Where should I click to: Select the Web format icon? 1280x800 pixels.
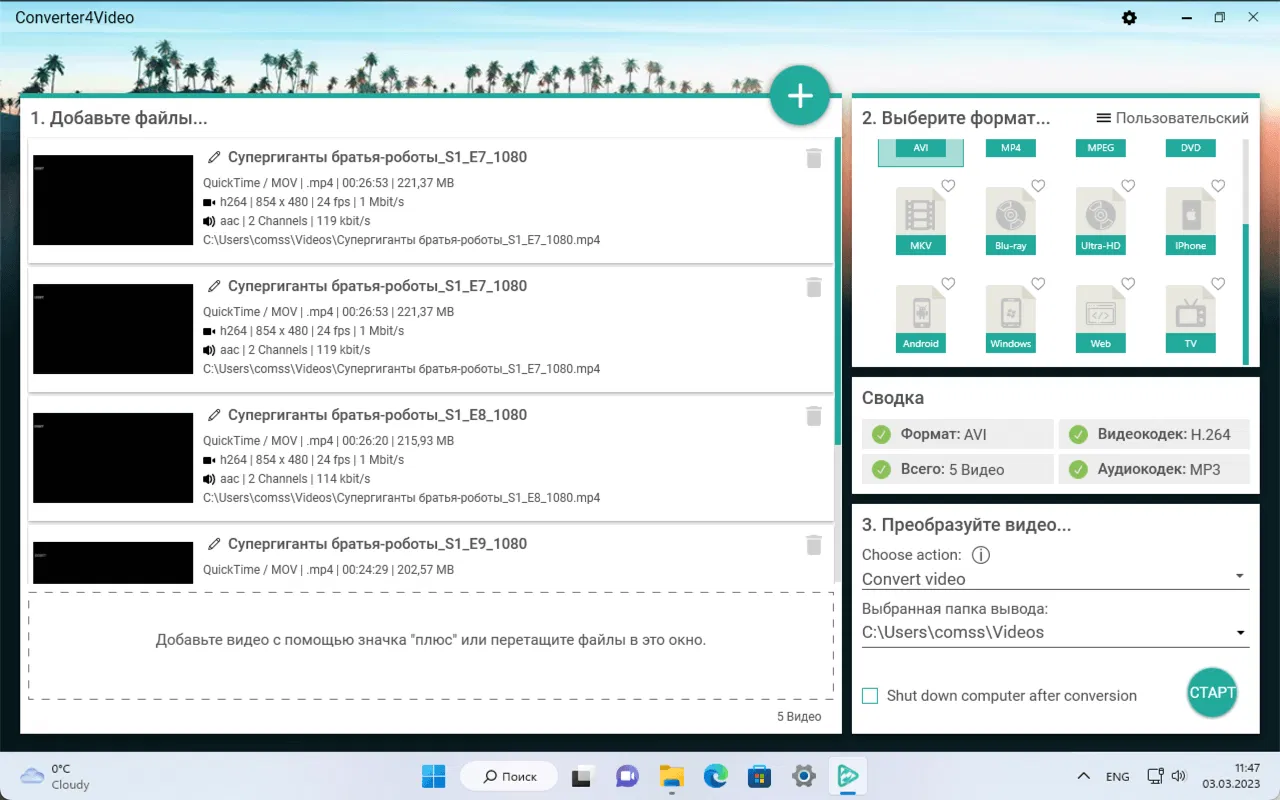pos(1101,318)
